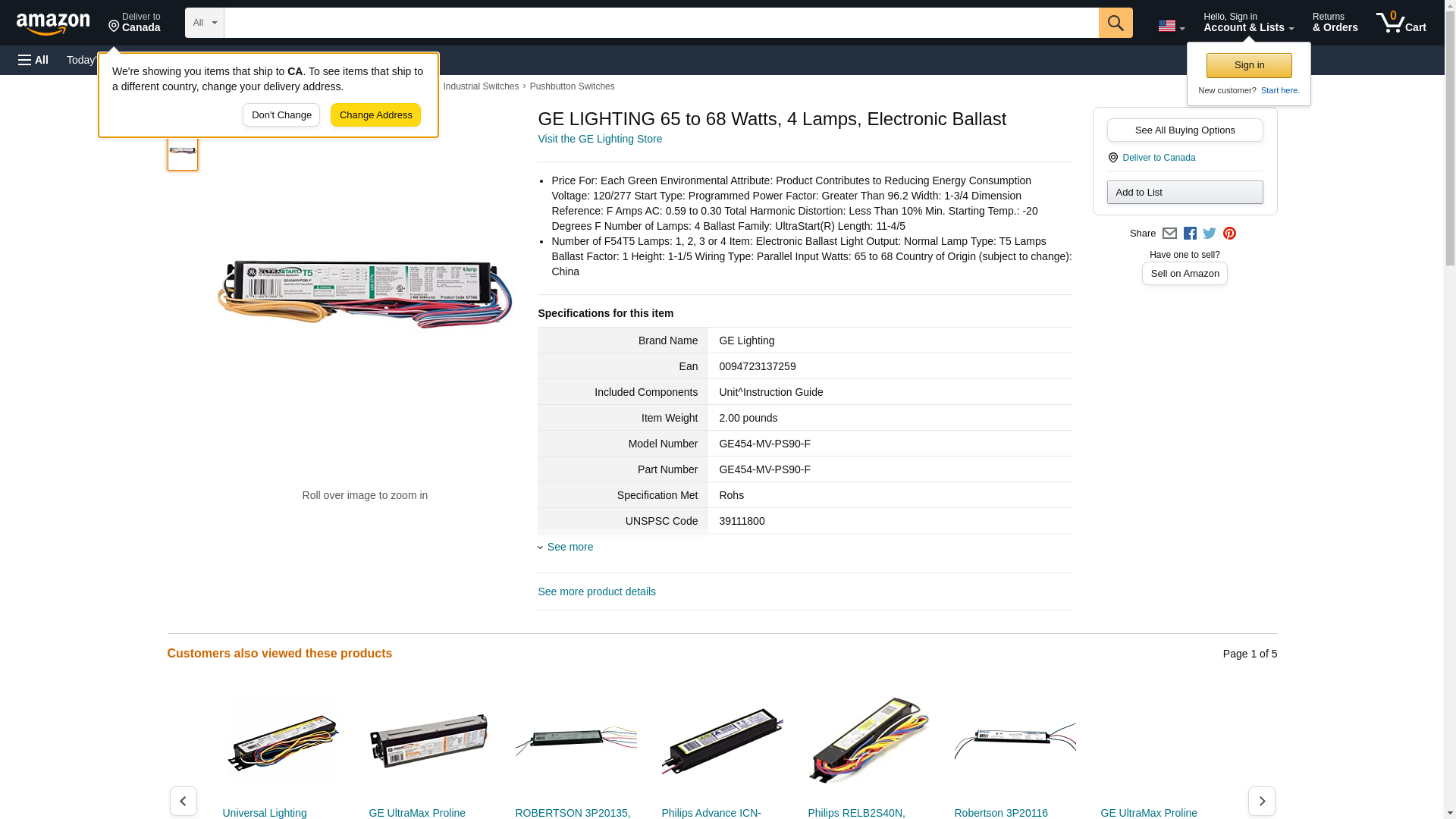Open the country flag language selector
The image size is (1456, 819).
pyautogui.click(x=1171, y=27)
